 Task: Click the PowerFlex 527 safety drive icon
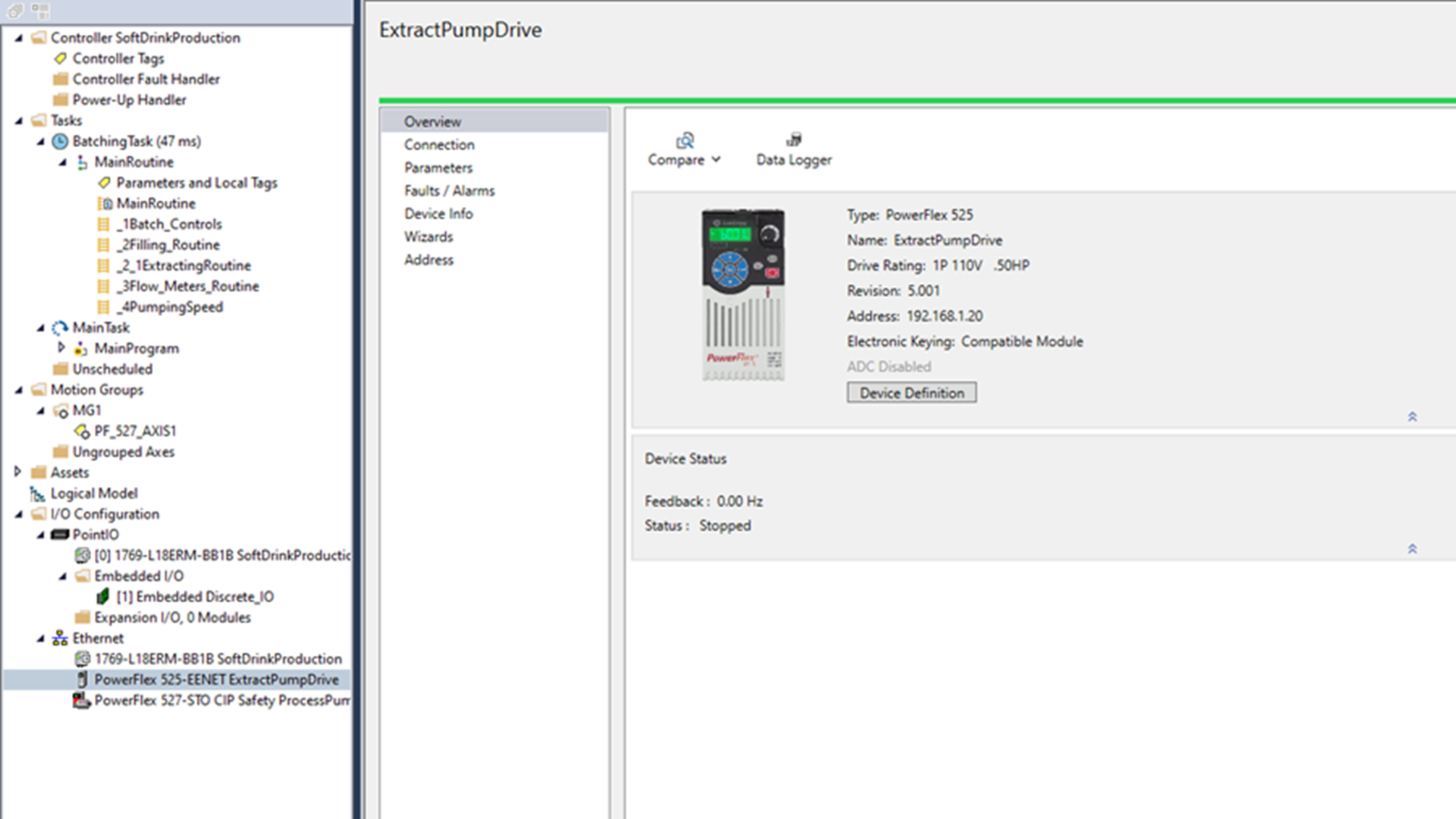click(82, 701)
